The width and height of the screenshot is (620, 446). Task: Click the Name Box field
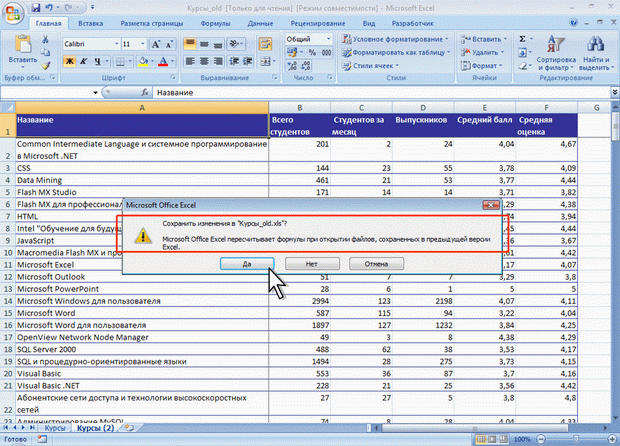point(47,93)
